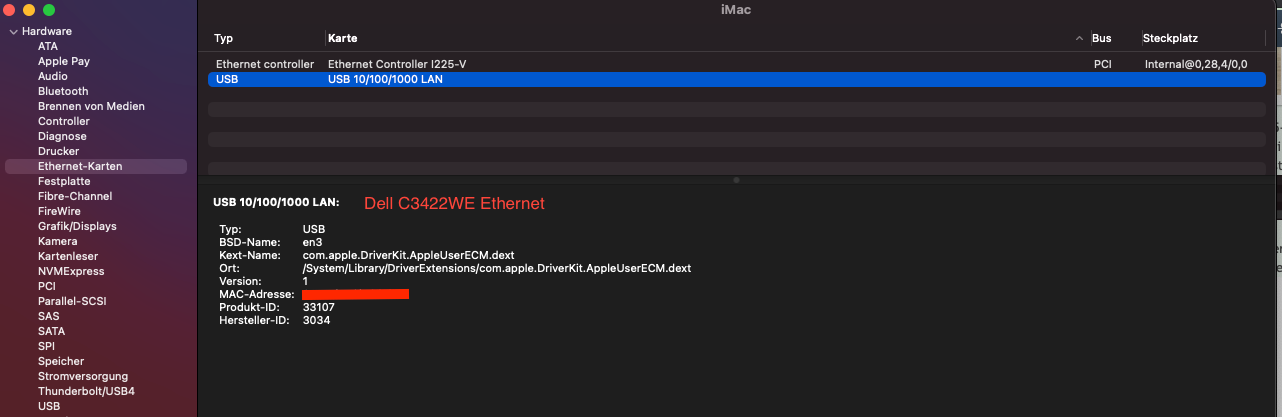
Task: Open Thunderbolt/USB4 in the sidebar
Action: coord(86,391)
